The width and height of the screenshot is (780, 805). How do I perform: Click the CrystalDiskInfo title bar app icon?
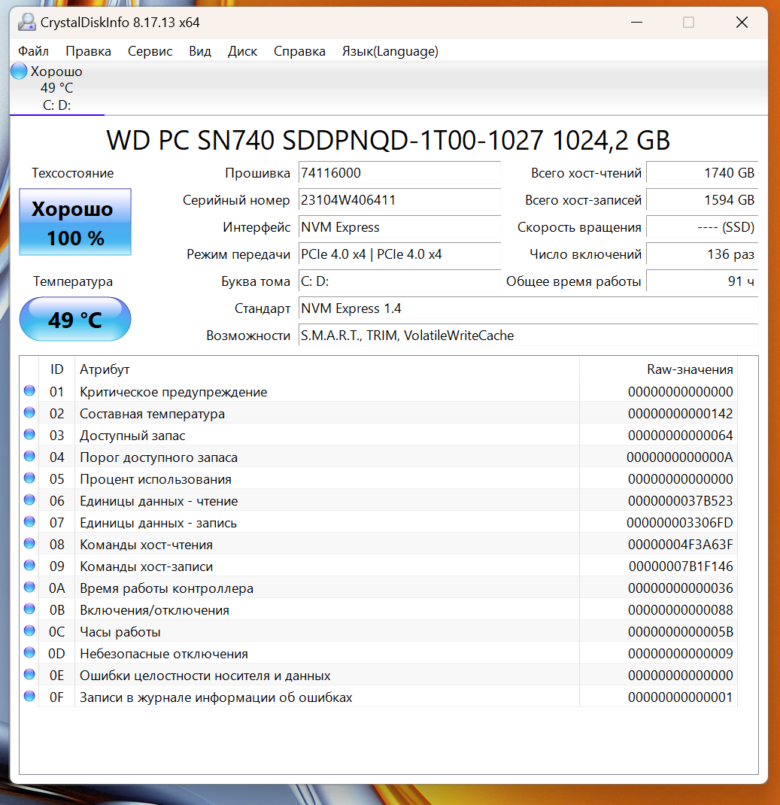tap(27, 22)
